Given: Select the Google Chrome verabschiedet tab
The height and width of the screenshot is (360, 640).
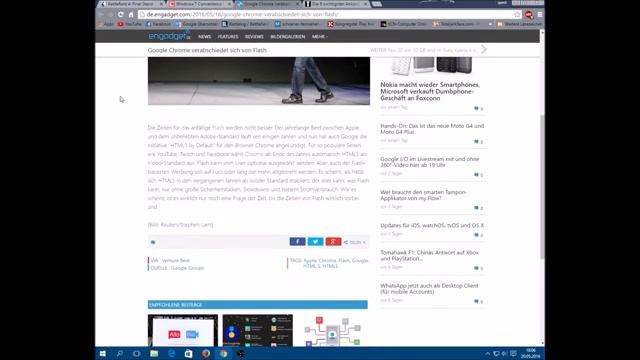Looking at the screenshot, I should pyautogui.click(x=268, y=4).
